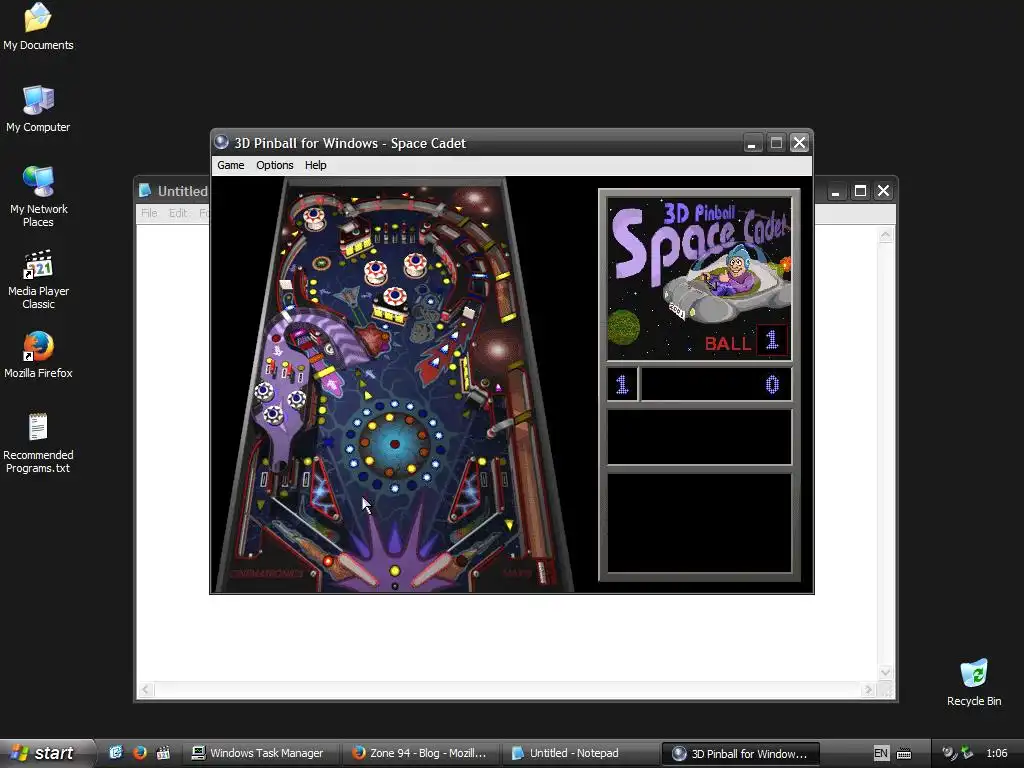The height and width of the screenshot is (768, 1024).
Task: Click Notepad horizontal scrollbar right arrow
Action: (868, 690)
